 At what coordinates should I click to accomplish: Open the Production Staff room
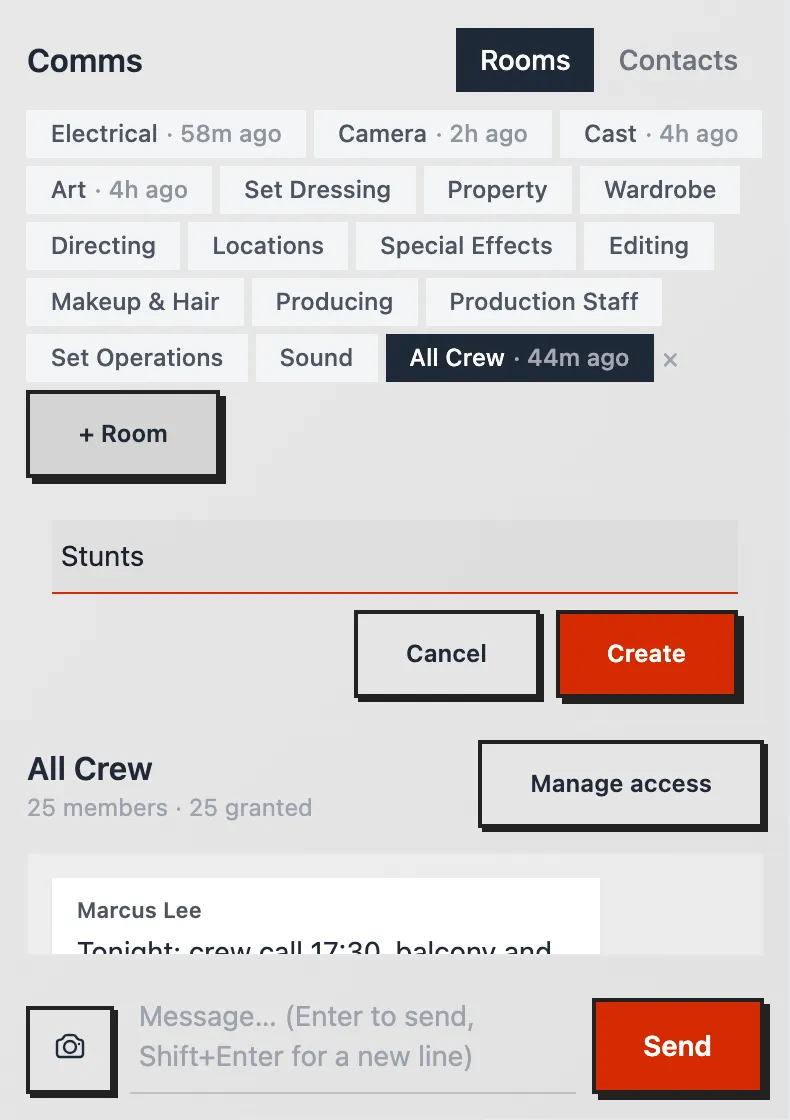(544, 301)
